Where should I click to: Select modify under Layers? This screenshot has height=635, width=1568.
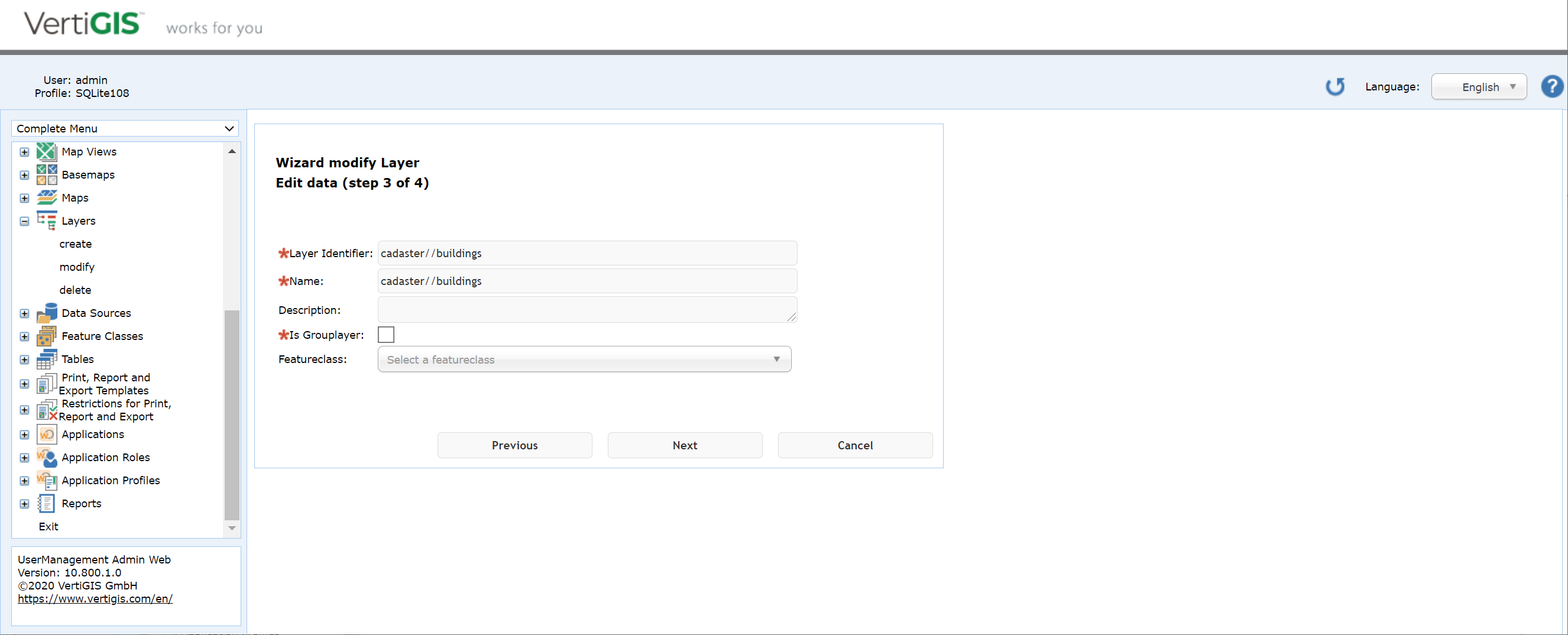click(x=77, y=267)
